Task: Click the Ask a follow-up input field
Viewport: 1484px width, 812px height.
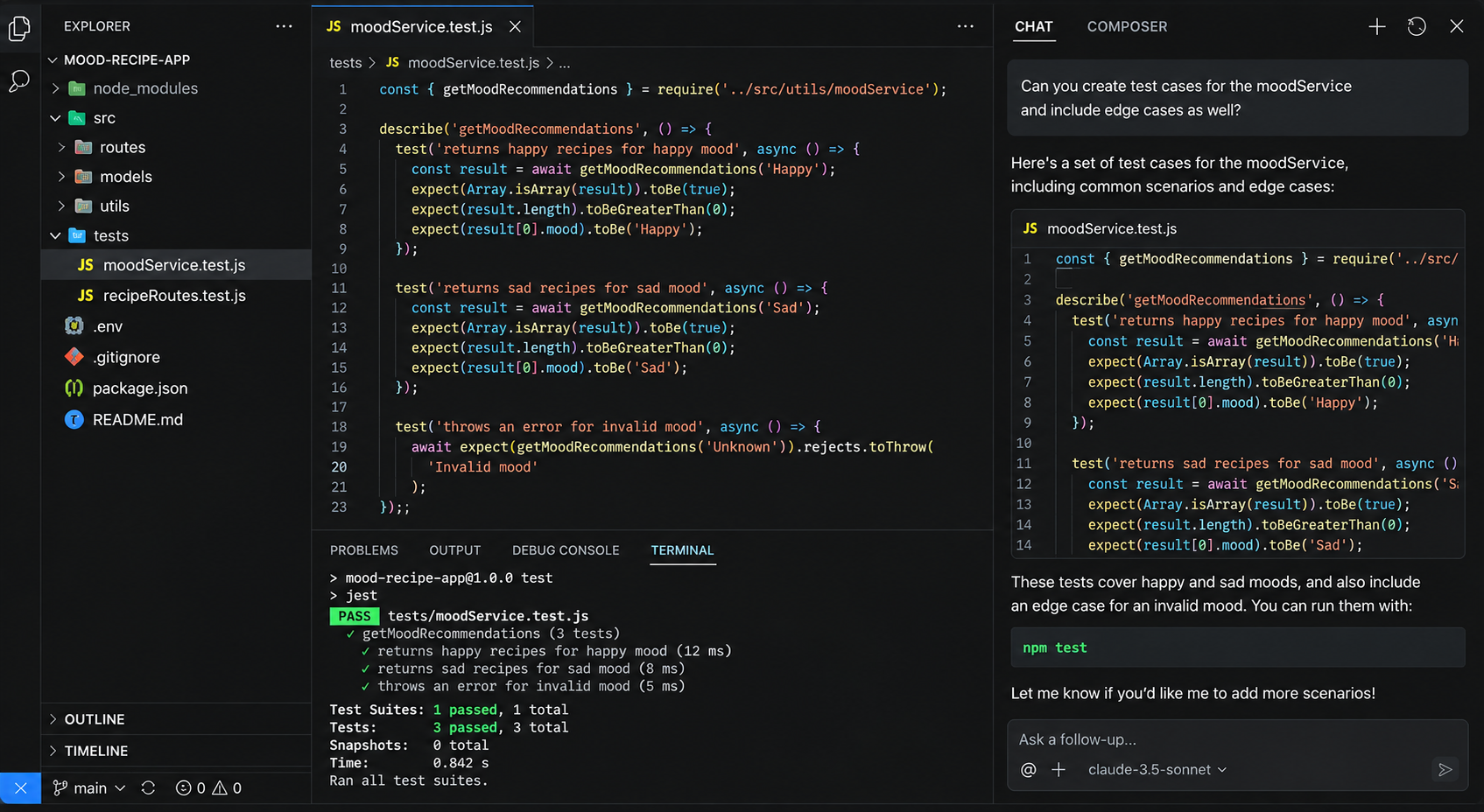Action: (x=1237, y=740)
